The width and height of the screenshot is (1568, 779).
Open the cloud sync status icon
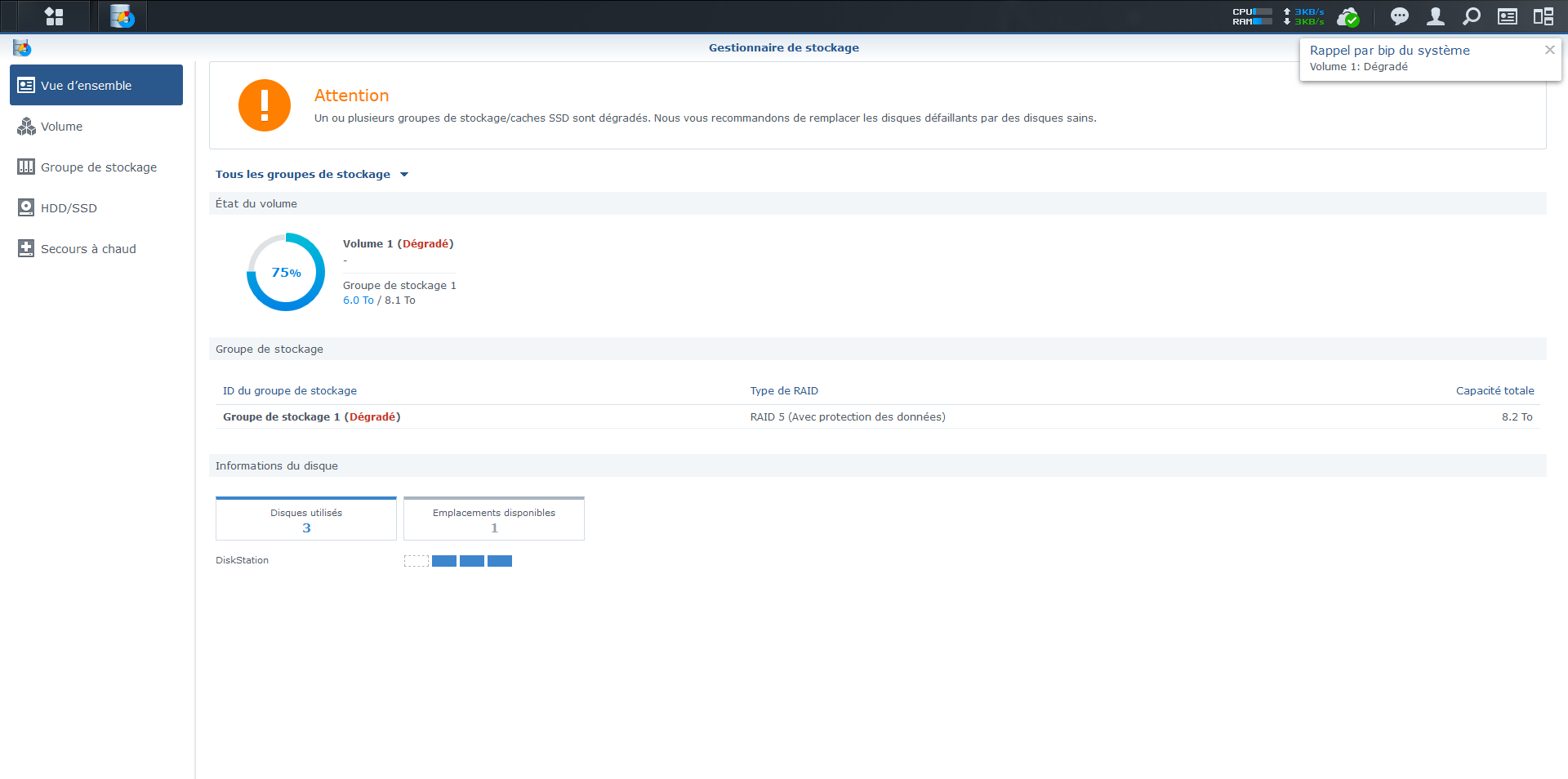1348,16
